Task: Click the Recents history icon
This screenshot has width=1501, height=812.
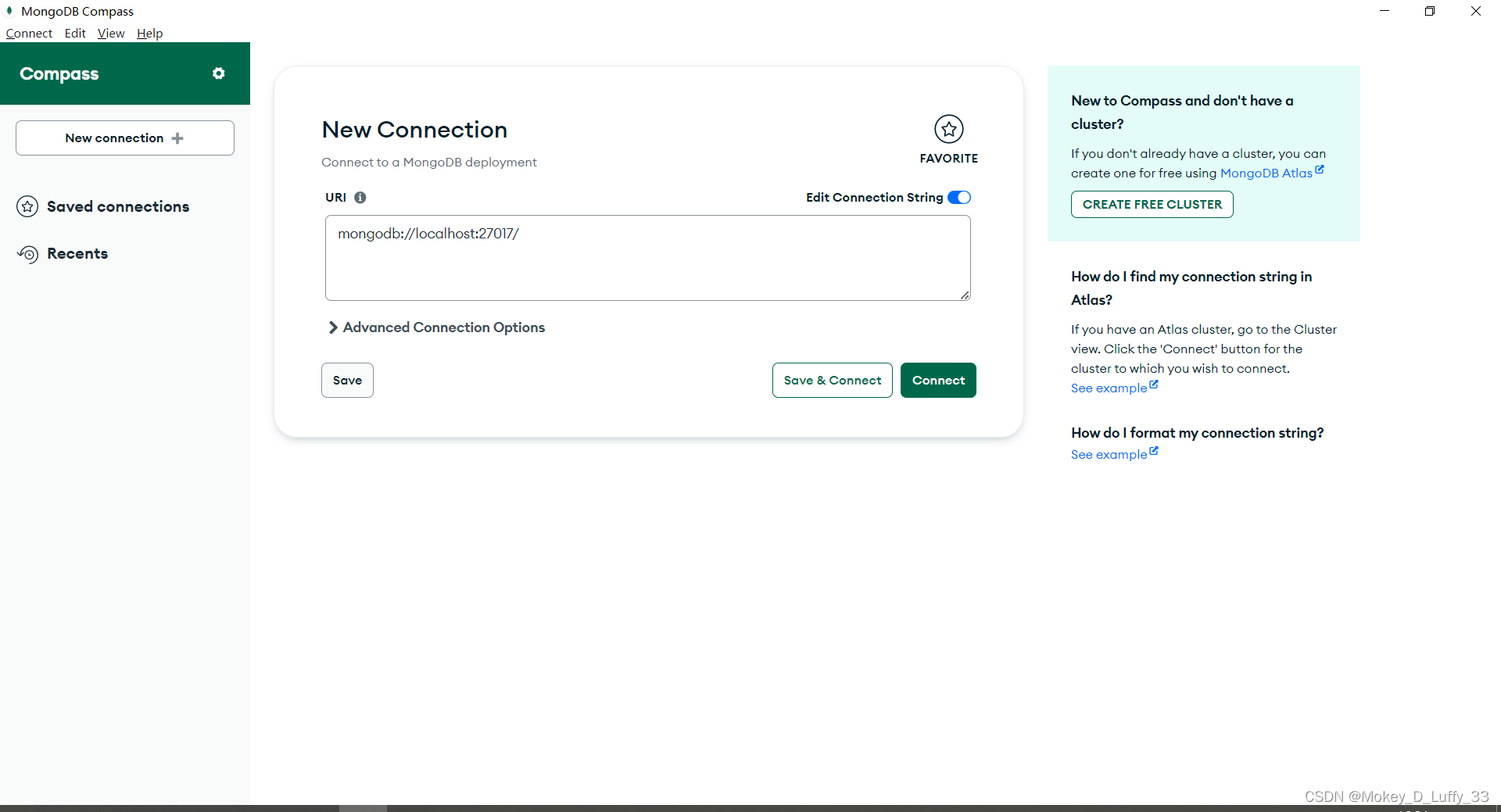Action: click(x=27, y=254)
